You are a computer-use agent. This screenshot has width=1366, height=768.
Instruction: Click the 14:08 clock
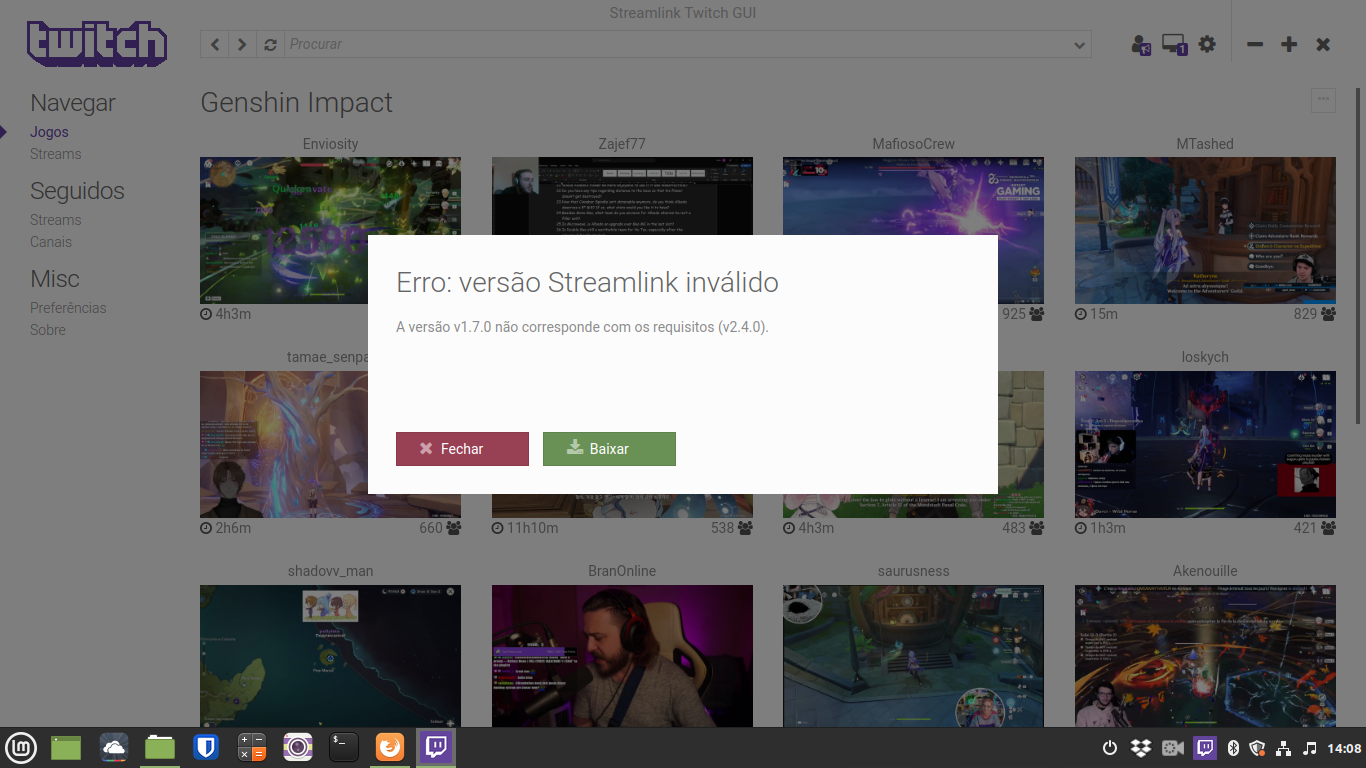click(x=1343, y=749)
